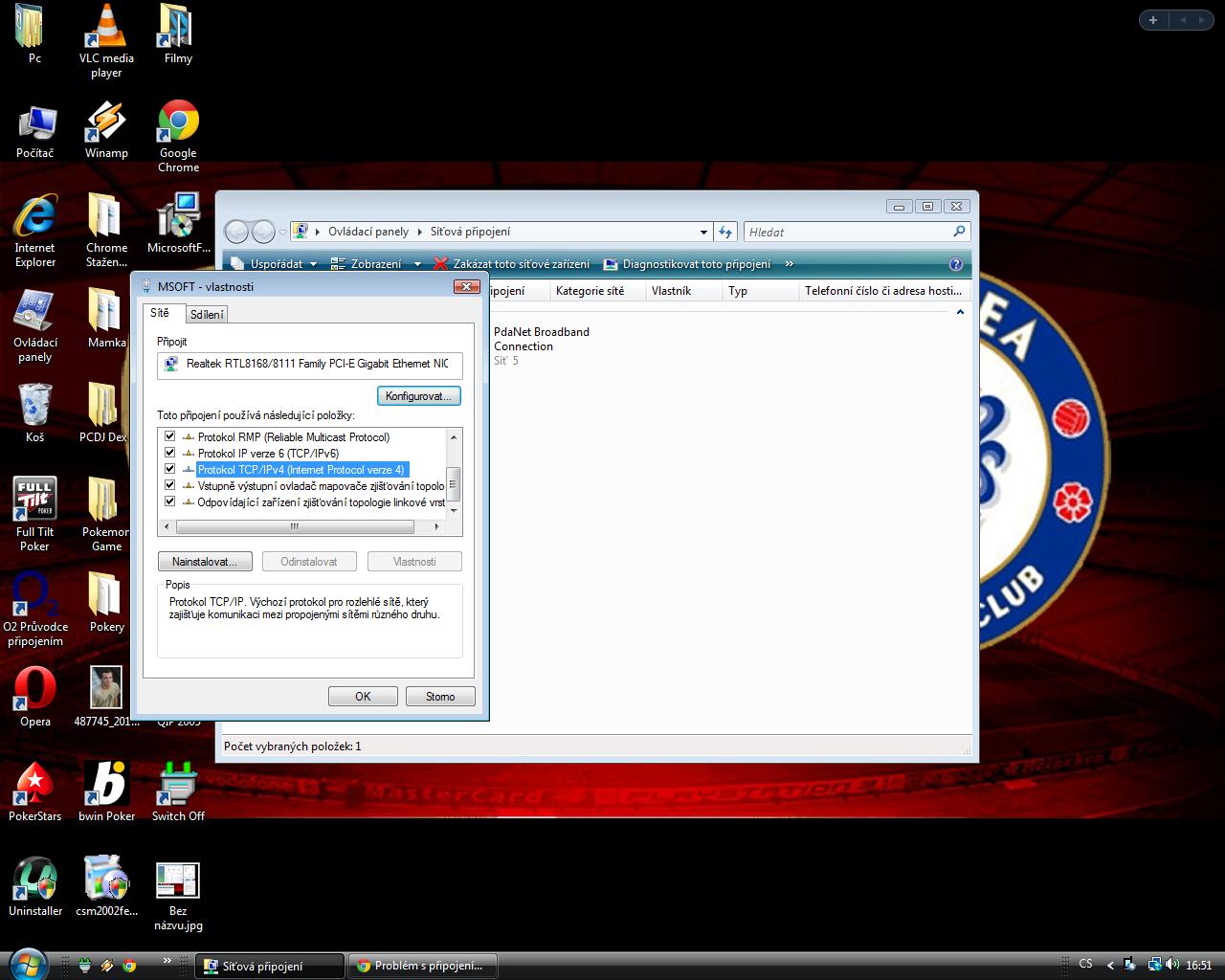Switch to Síťová připojení taskbar button
Image resolution: width=1225 pixels, height=980 pixels.
click(x=270, y=966)
